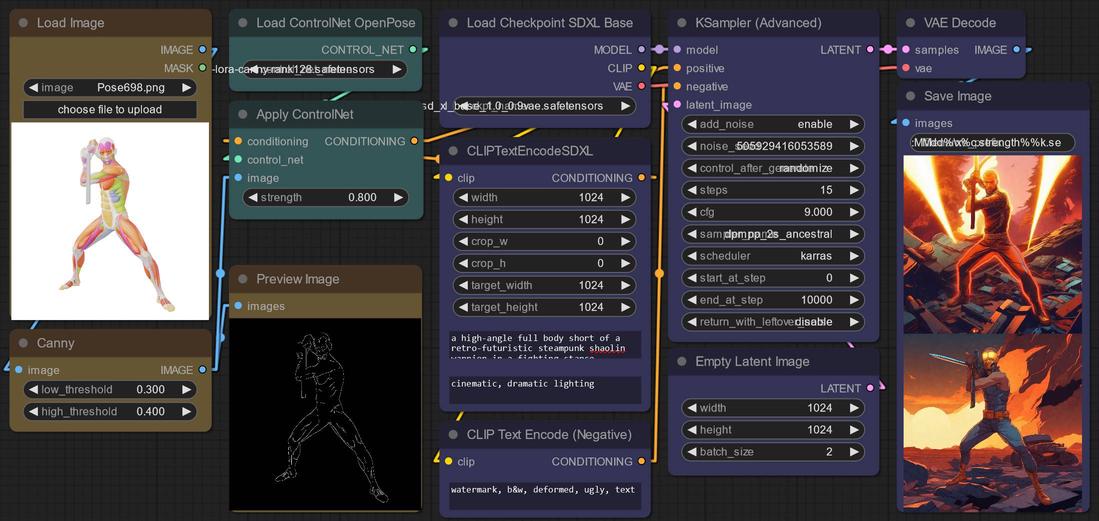The height and width of the screenshot is (521, 1099).
Task: Click the MODEL output socket on Load Checkpoint
Action: tap(641, 50)
